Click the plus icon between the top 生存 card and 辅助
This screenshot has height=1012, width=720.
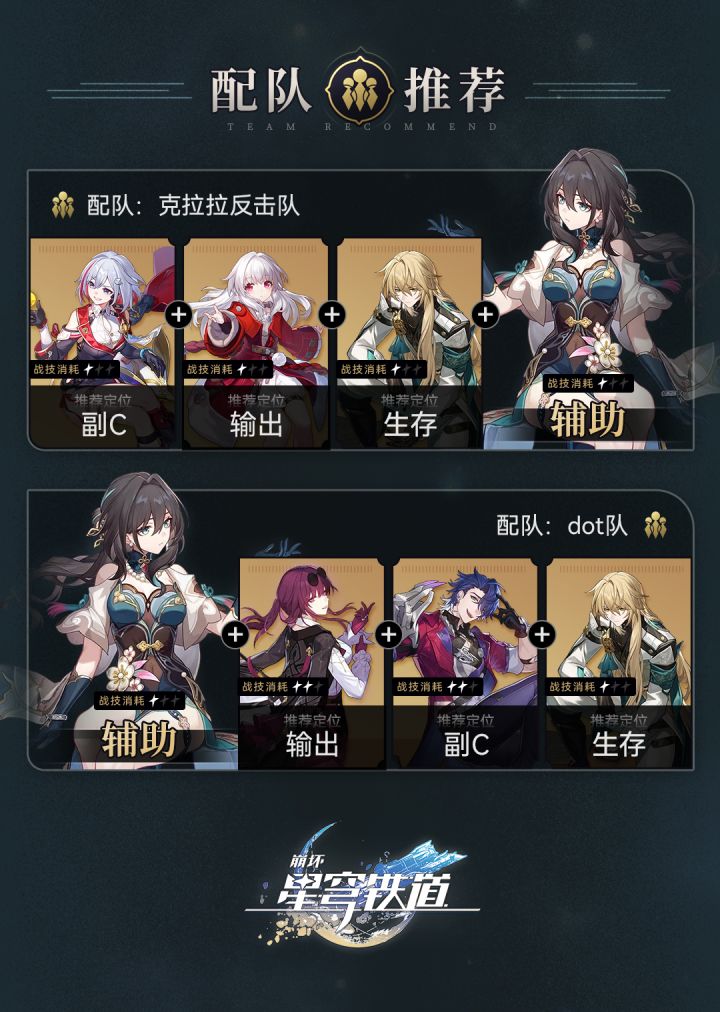pyautogui.click(x=485, y=315)
